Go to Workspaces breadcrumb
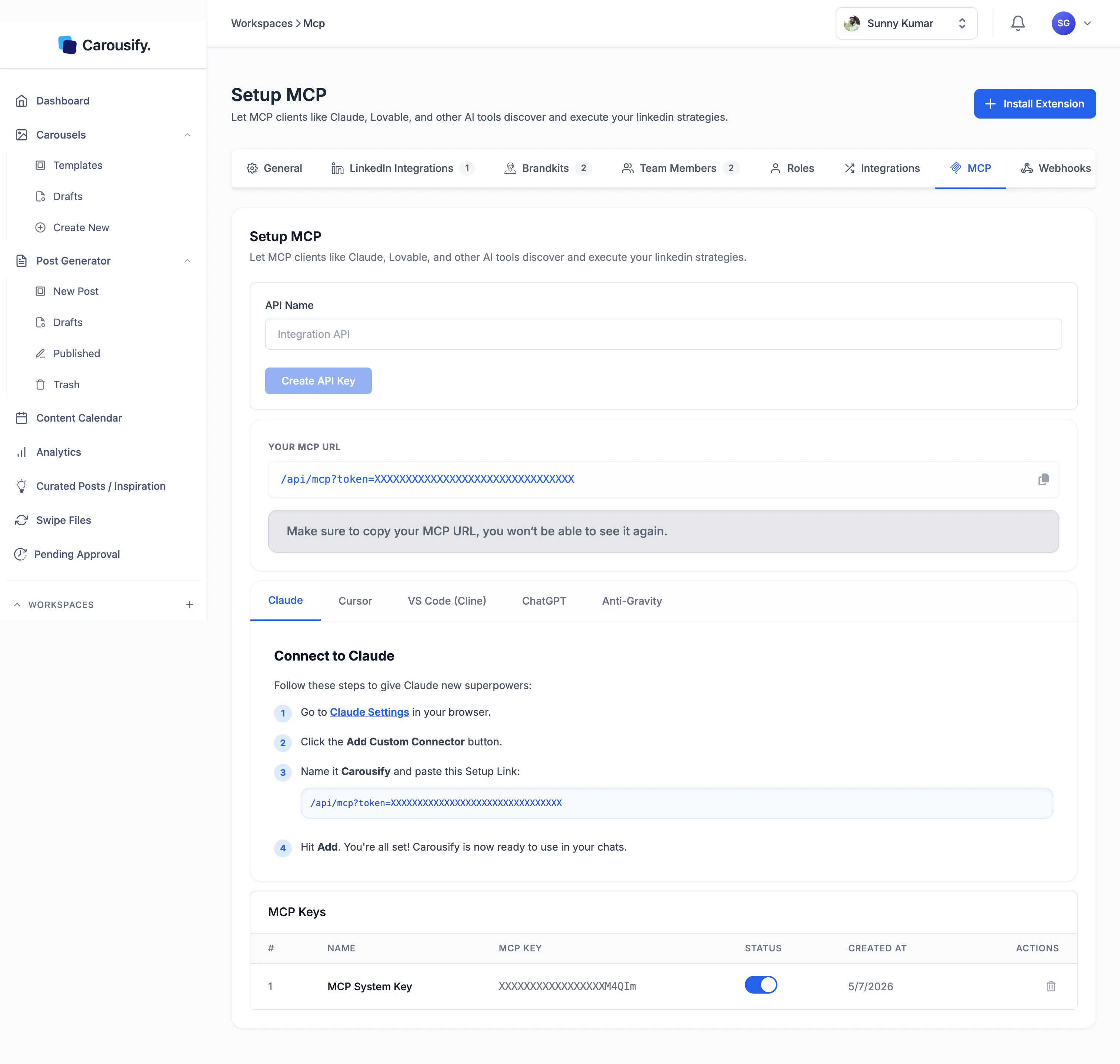Screen dimensions: 1120x1064 (x=262, y=23)
